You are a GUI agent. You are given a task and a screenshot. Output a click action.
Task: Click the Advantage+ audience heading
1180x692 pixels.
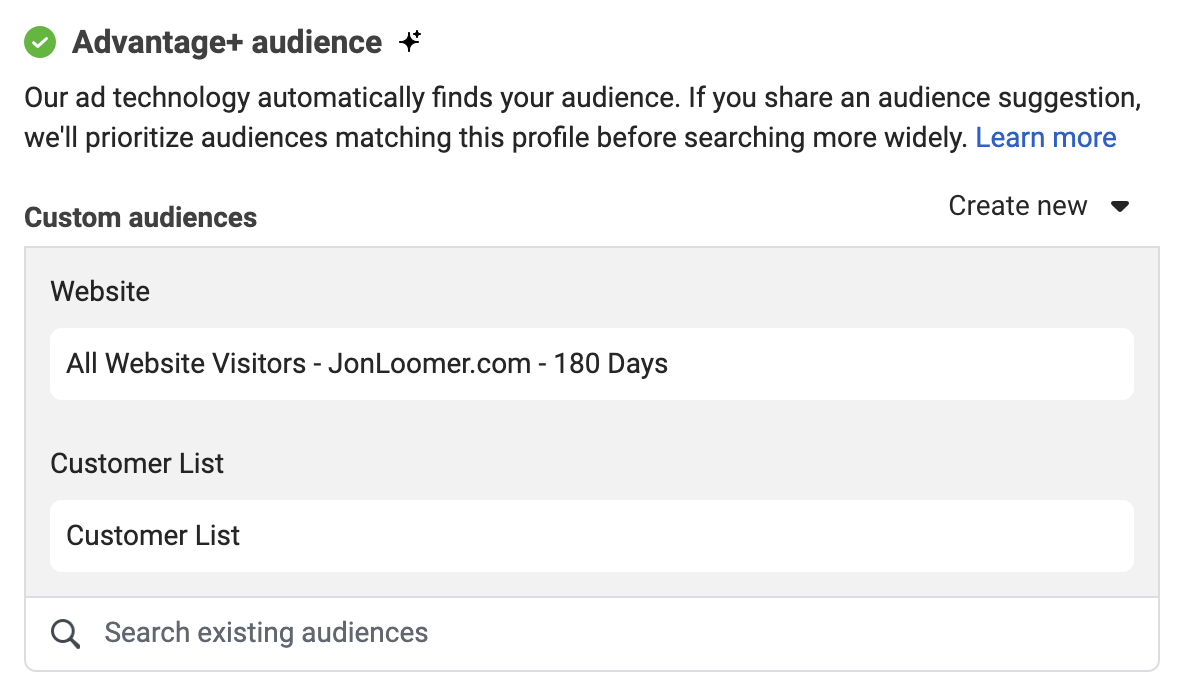point(227,42)
